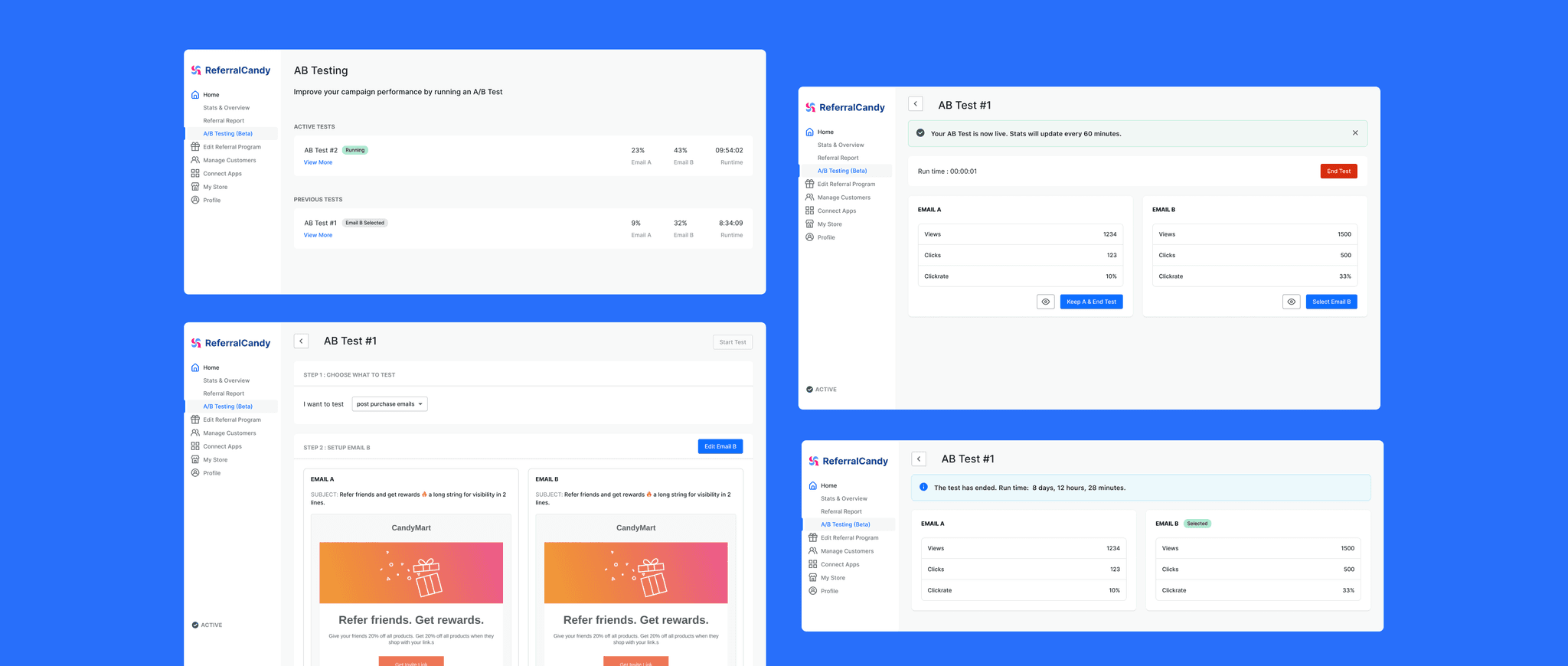Screen dimensions: 1568x666
Task: Click ACTIVE check icon in setup test panel
Action: [x=195, y=625]
